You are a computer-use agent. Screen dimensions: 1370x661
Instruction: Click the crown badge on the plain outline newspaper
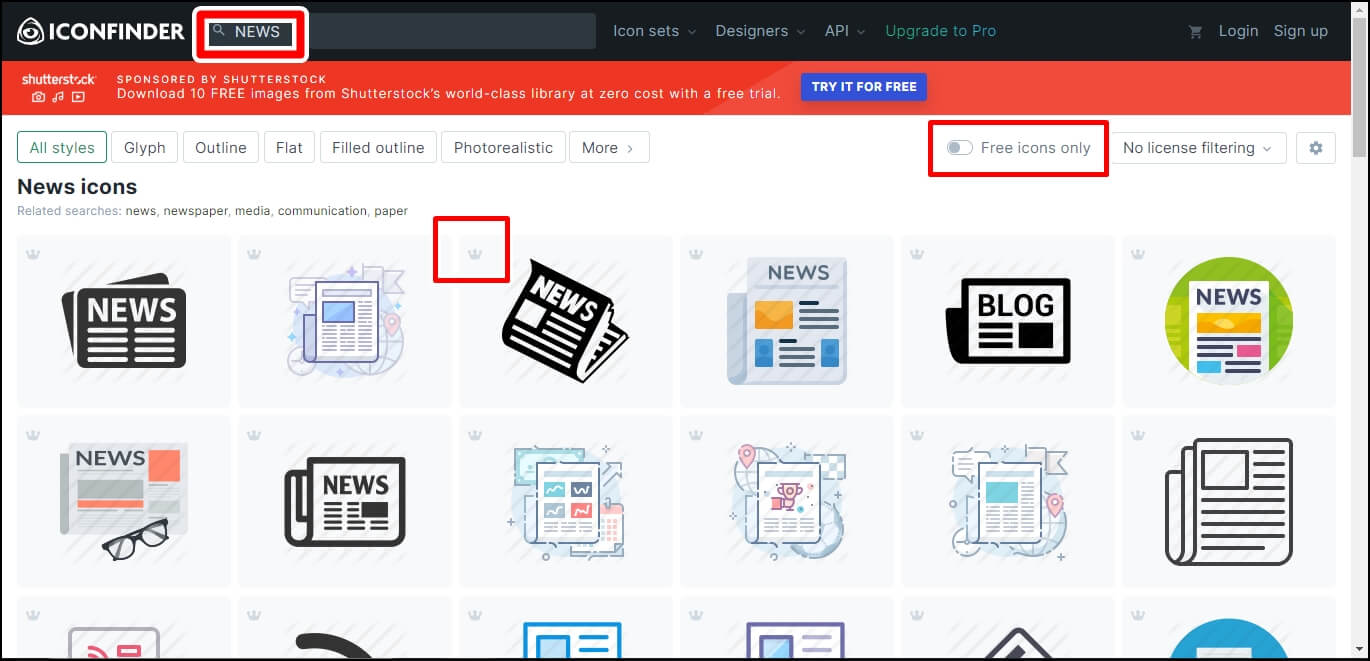pyautogui.click(x=1137, y=435)
